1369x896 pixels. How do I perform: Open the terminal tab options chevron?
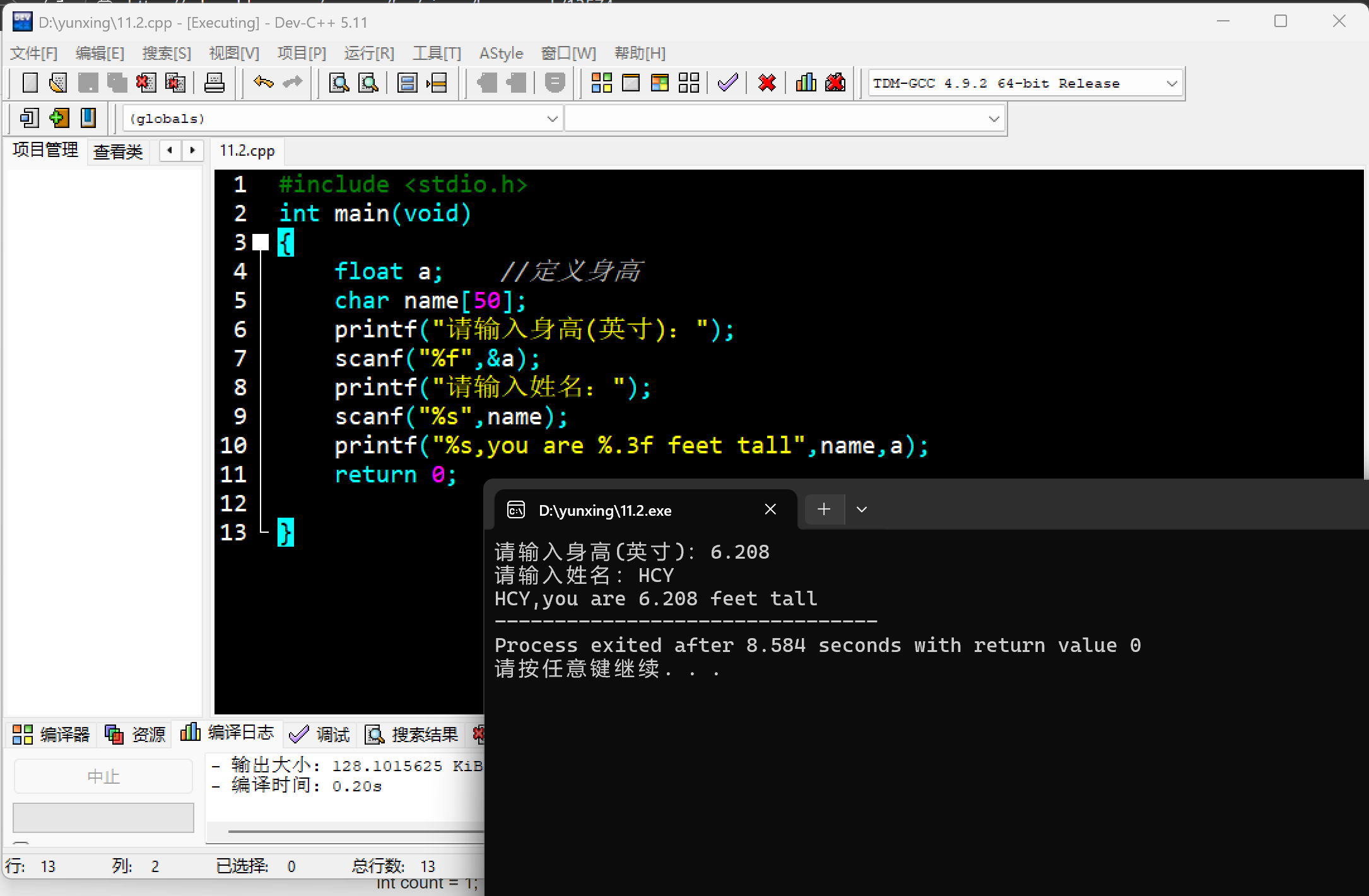pos(861,509)
